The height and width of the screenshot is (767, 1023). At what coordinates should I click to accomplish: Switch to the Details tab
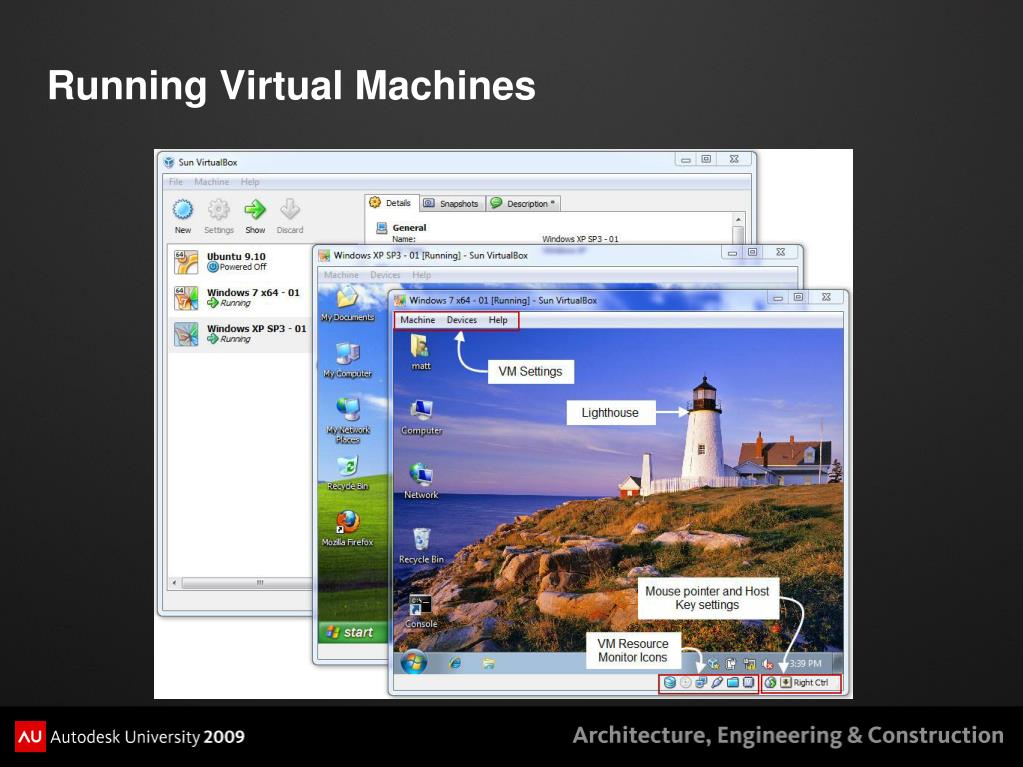391,203
